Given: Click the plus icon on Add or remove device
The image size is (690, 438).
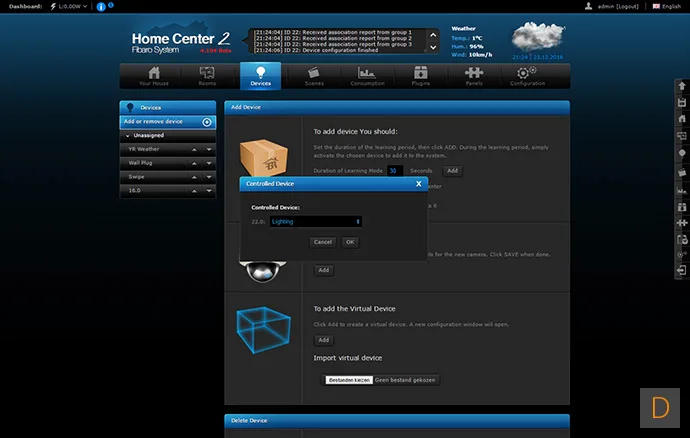Looking at the screenshot, I should coord(207,122).
